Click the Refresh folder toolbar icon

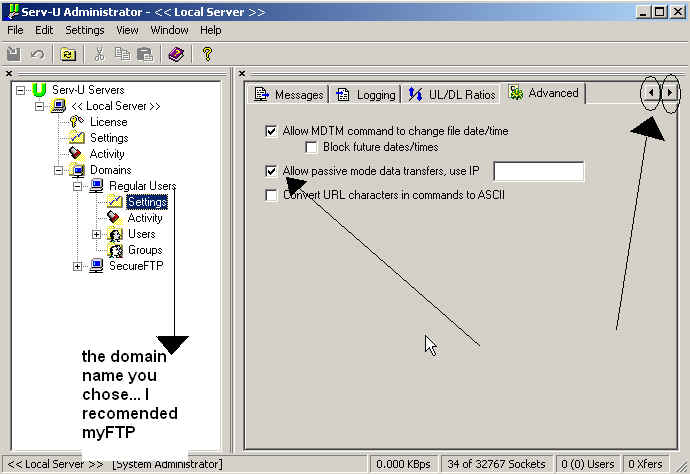tap(68, 55)
